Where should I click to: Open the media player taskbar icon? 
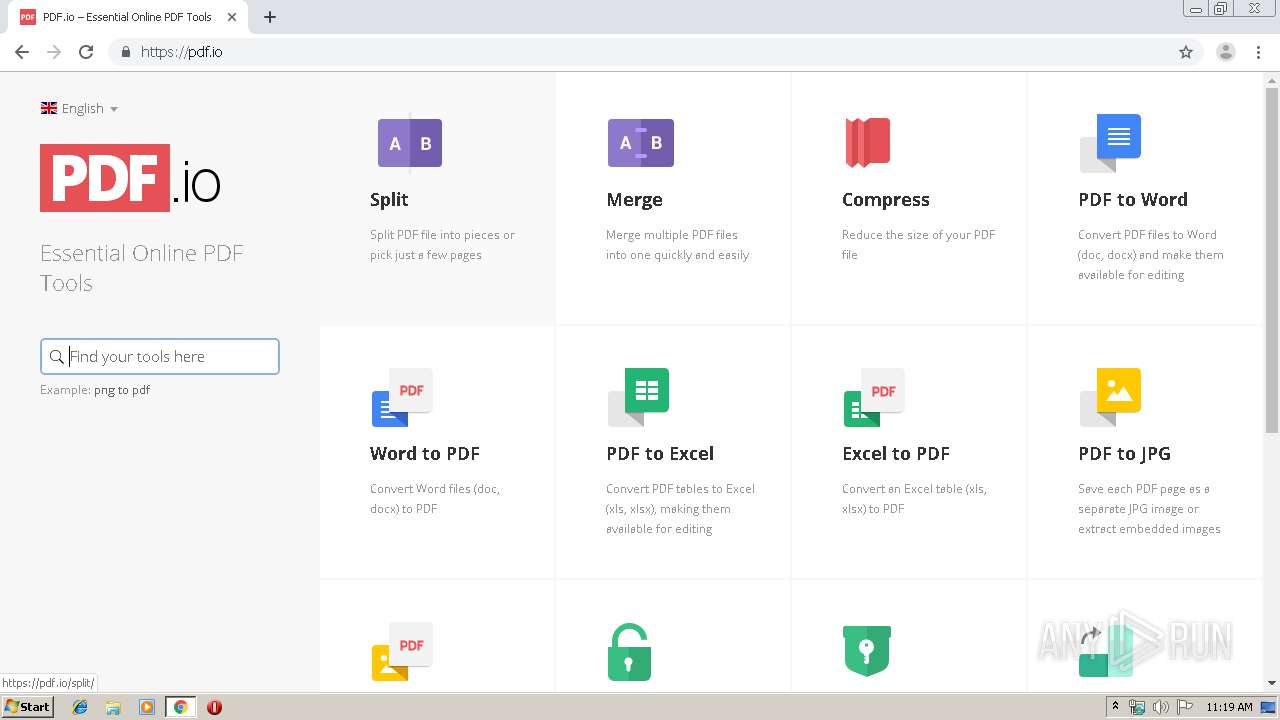(146, 707)
